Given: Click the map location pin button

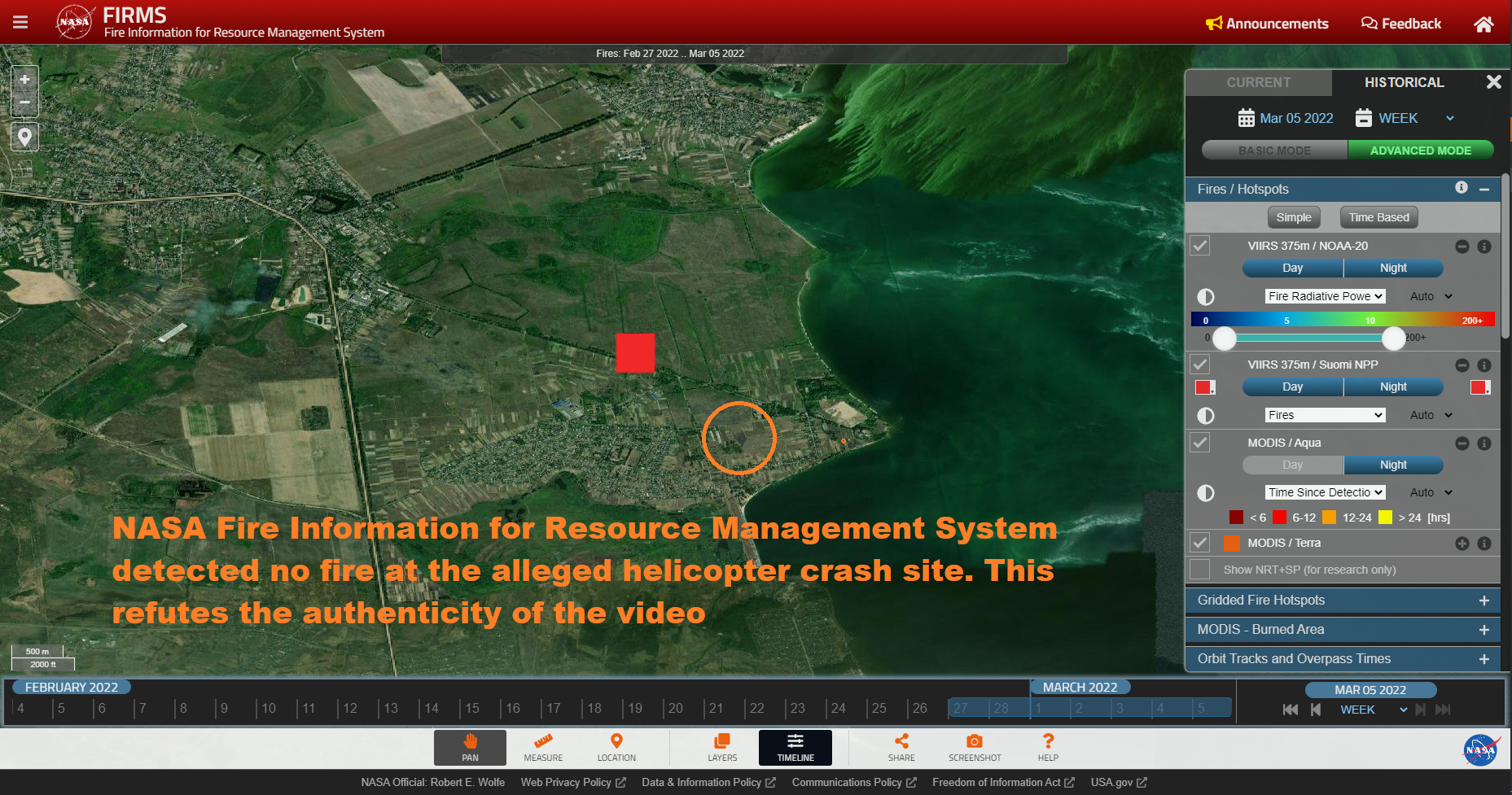Looking at the screenshot, I should pyautogui.click(x=24, y=137).
